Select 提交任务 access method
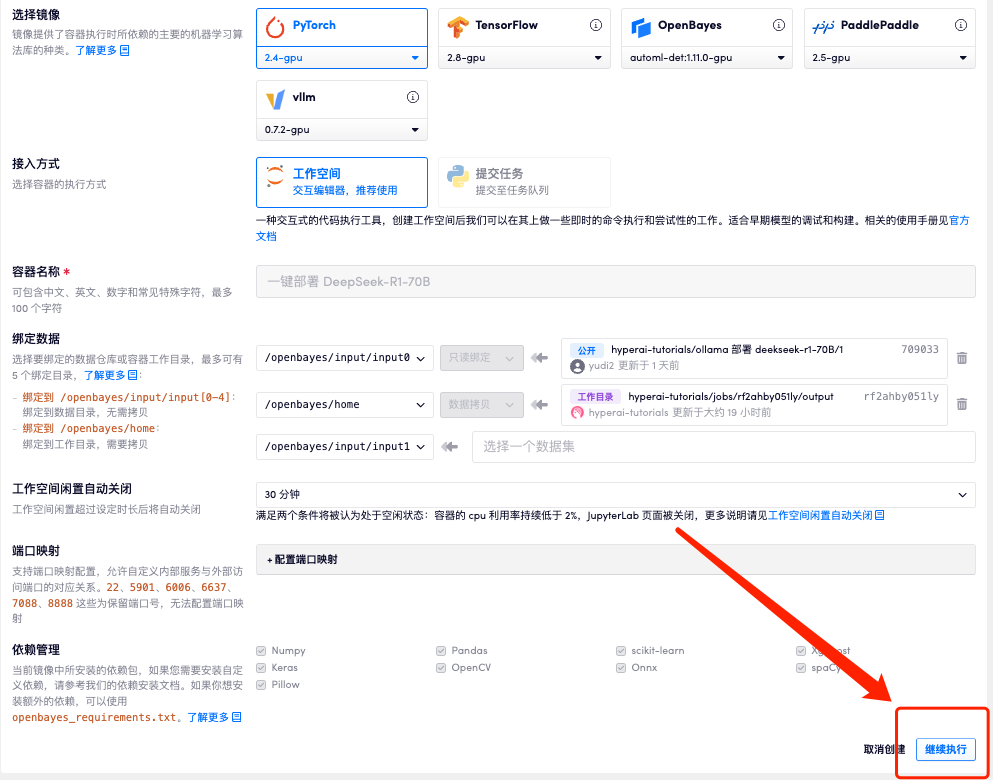This screenshot has height=780, width=993. (524, 182)
